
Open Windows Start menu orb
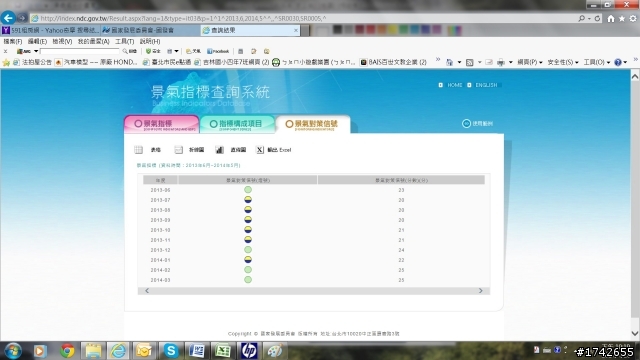coord(13,351)
